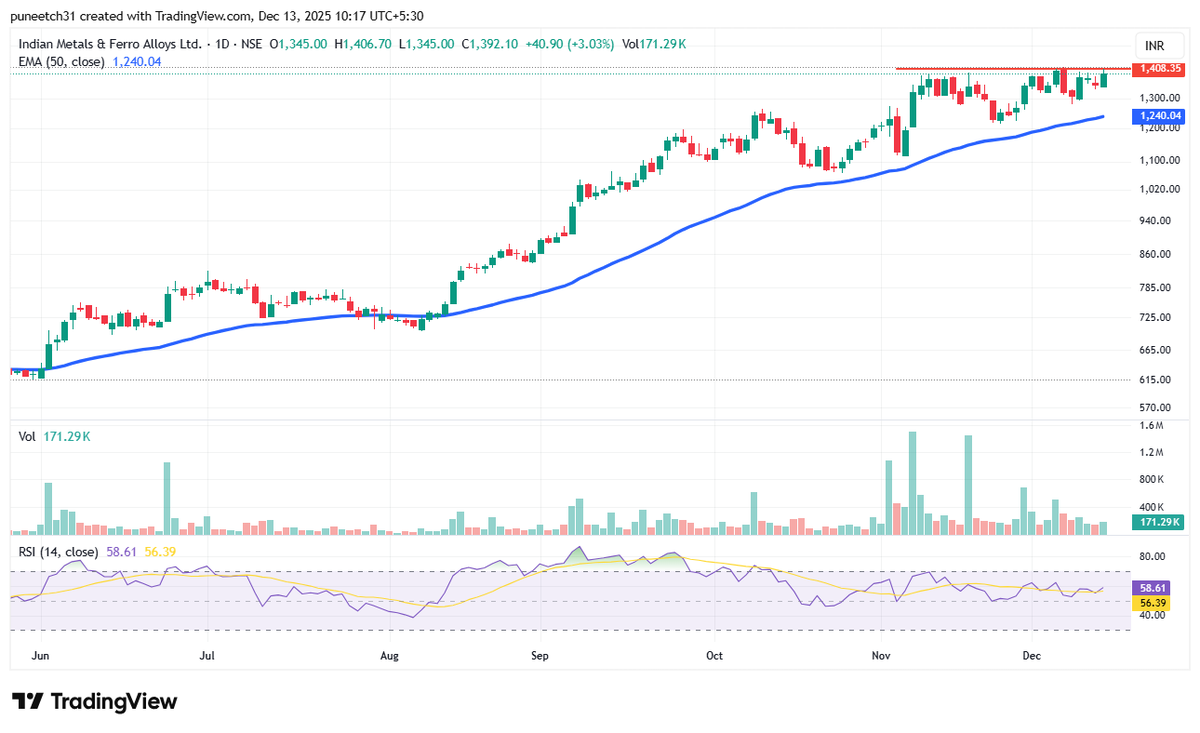Click the 1.6 M volume axis label
Viewport: 1200px width, 733px height.
click(x=1153, y=426)
